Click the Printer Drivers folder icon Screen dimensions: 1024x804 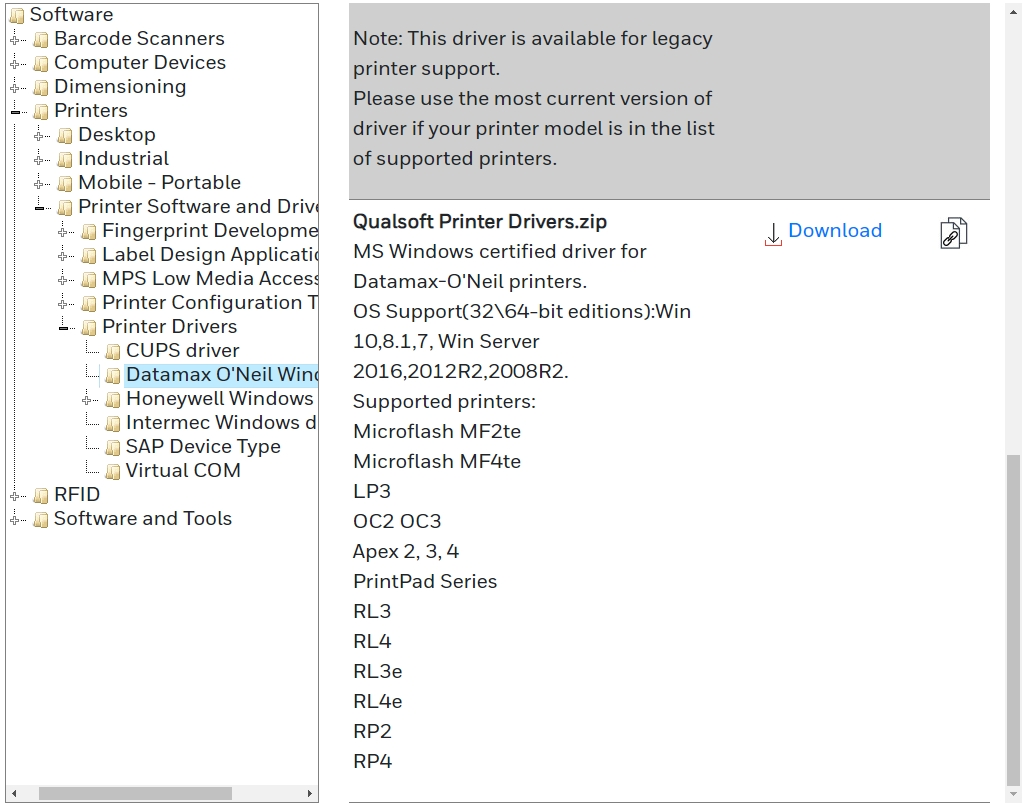tap(89, 327)
